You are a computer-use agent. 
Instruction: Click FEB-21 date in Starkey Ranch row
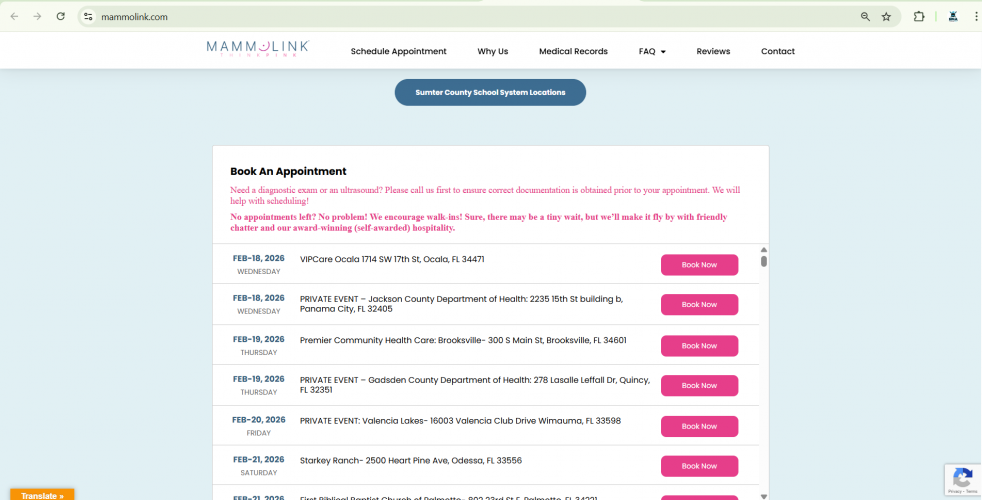[259, 459]
